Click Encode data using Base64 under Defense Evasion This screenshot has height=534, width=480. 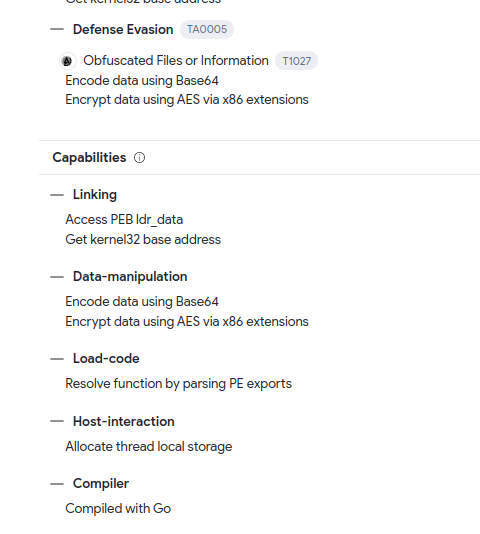click(142, 81)
